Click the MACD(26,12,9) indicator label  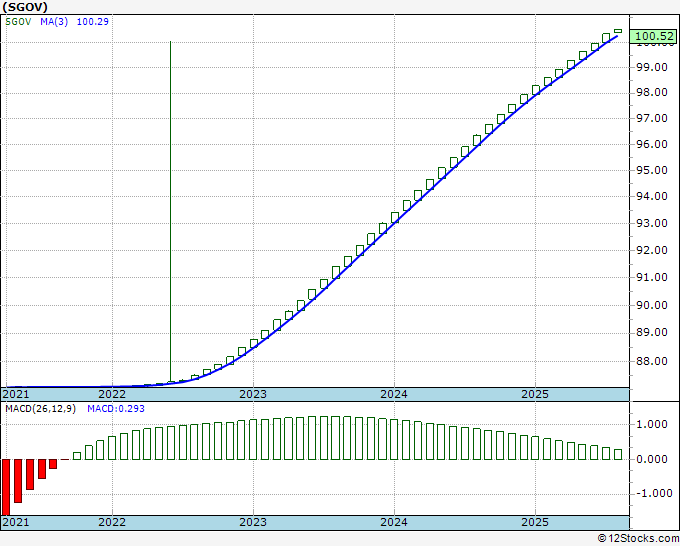[x=40, y=409]
